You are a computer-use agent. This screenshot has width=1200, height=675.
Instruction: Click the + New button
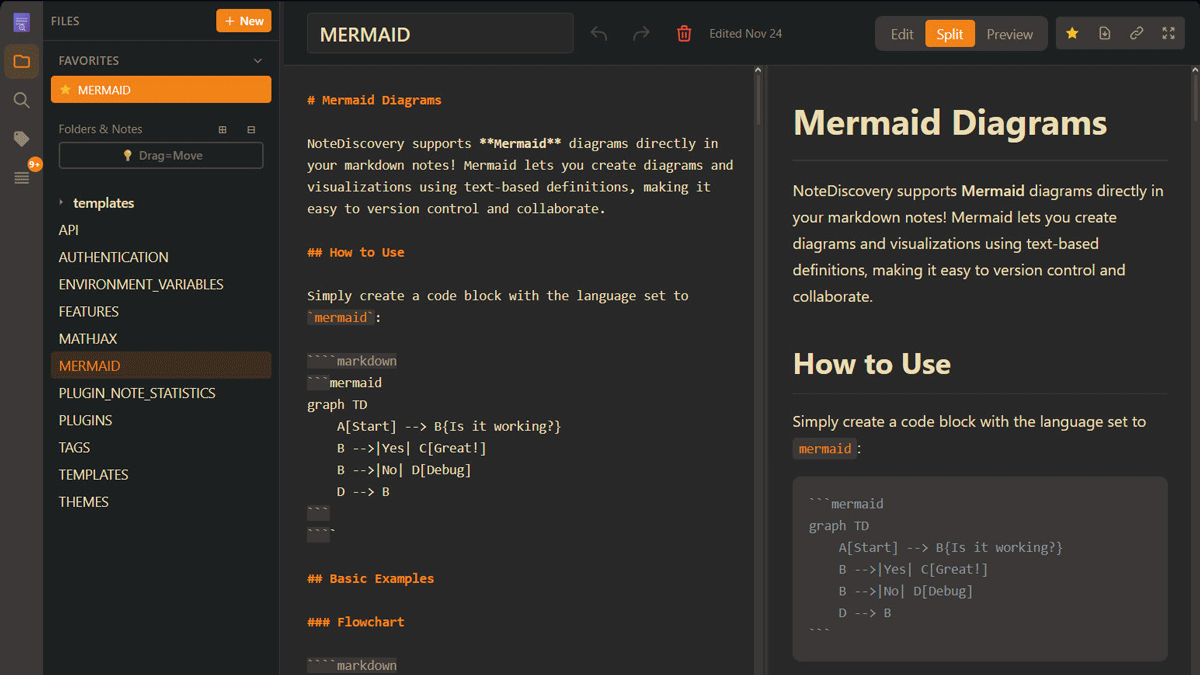(x=243, y=20)
